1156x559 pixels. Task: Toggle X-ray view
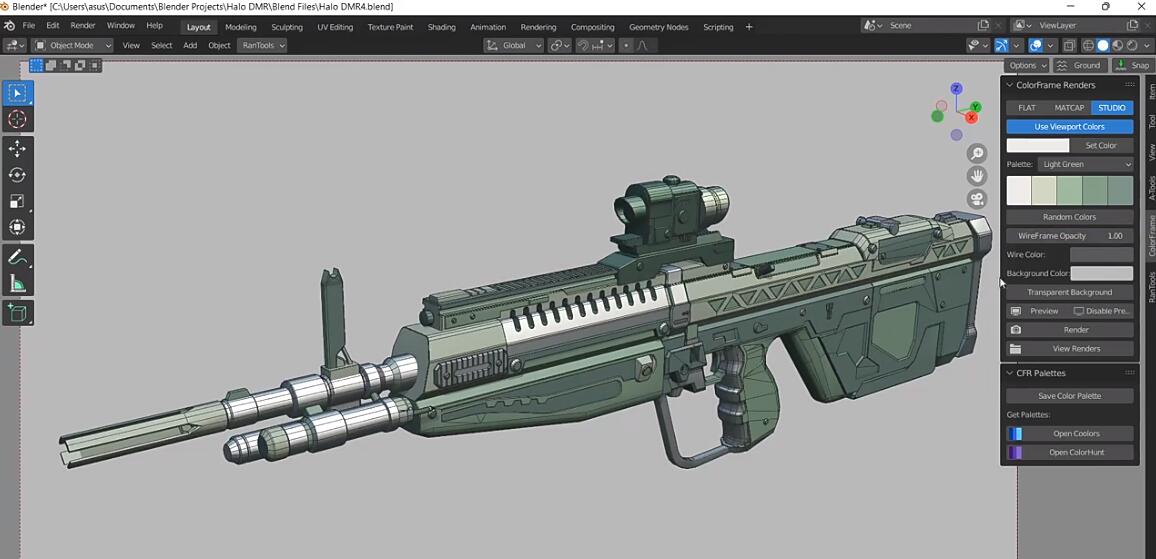(x=1069, y=45)
